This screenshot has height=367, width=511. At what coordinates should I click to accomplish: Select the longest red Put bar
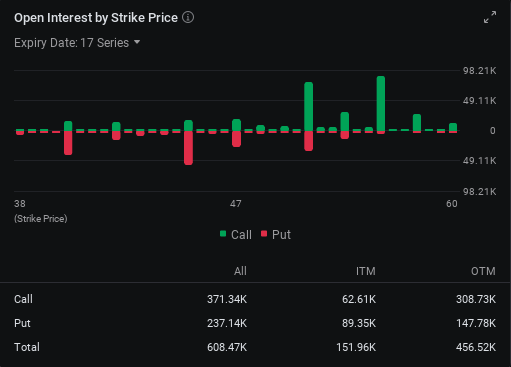tap(188, 148)
